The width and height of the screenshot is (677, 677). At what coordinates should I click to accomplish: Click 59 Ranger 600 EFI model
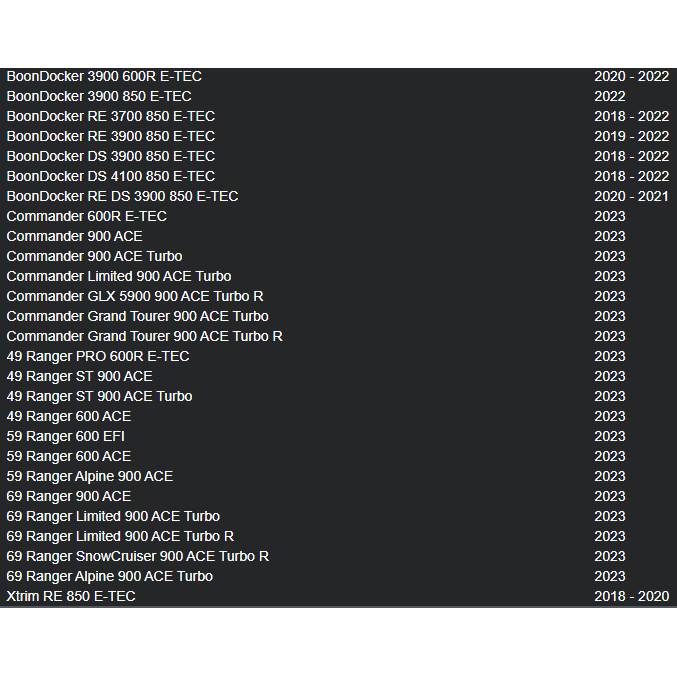point(66,436)
